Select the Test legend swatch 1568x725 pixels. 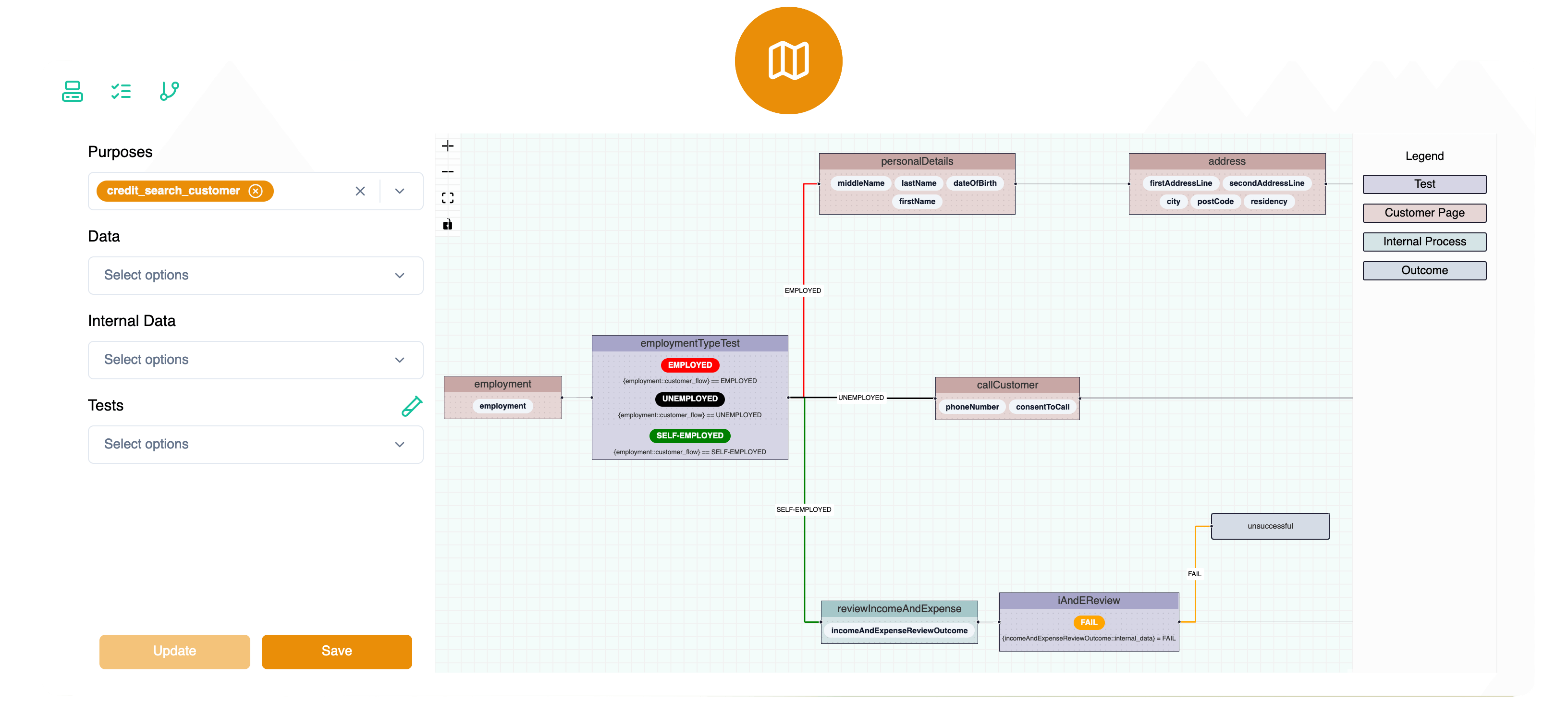(x=1424, y=184)
